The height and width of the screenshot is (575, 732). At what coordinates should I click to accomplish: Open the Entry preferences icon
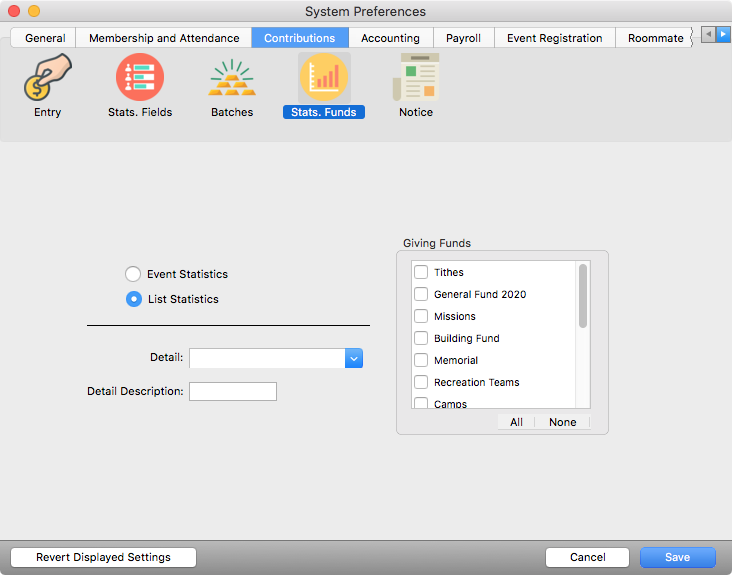point(47,78)
